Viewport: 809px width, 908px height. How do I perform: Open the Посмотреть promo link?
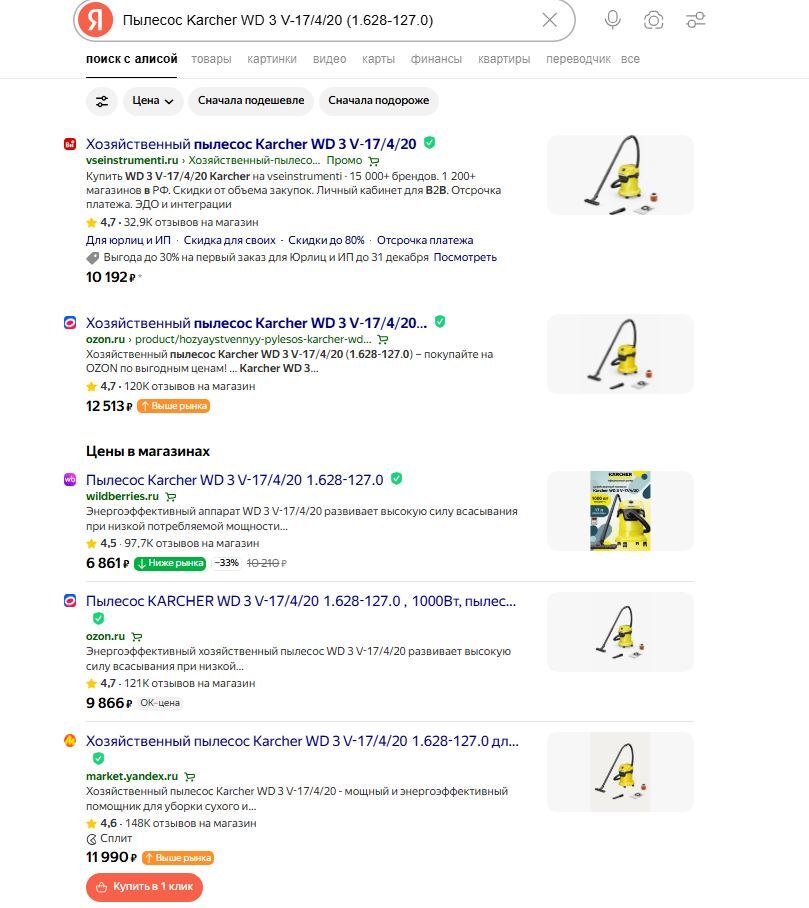click(x=465, y=257)
